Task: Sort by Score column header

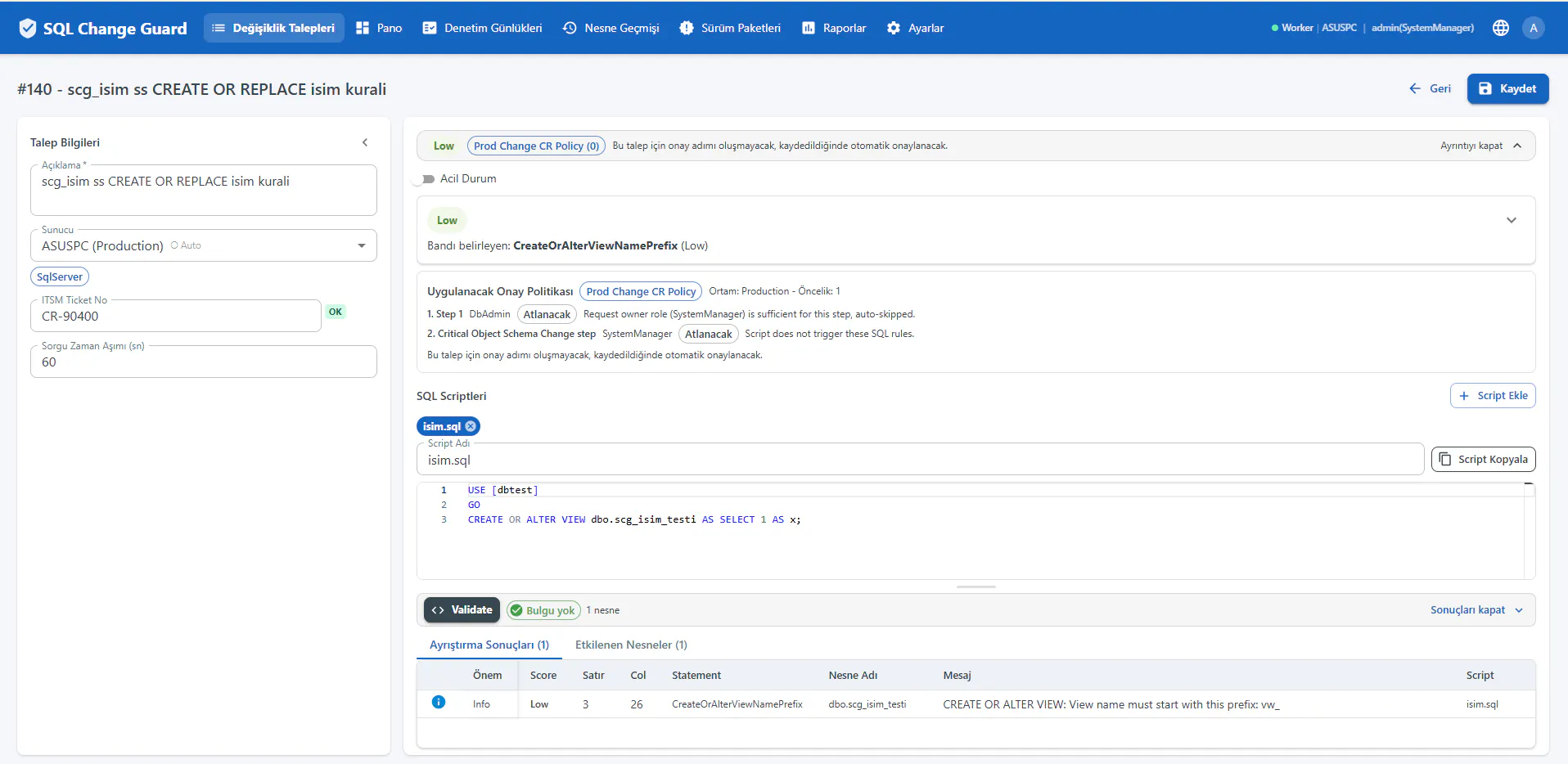Action: [x=543, y=675]
